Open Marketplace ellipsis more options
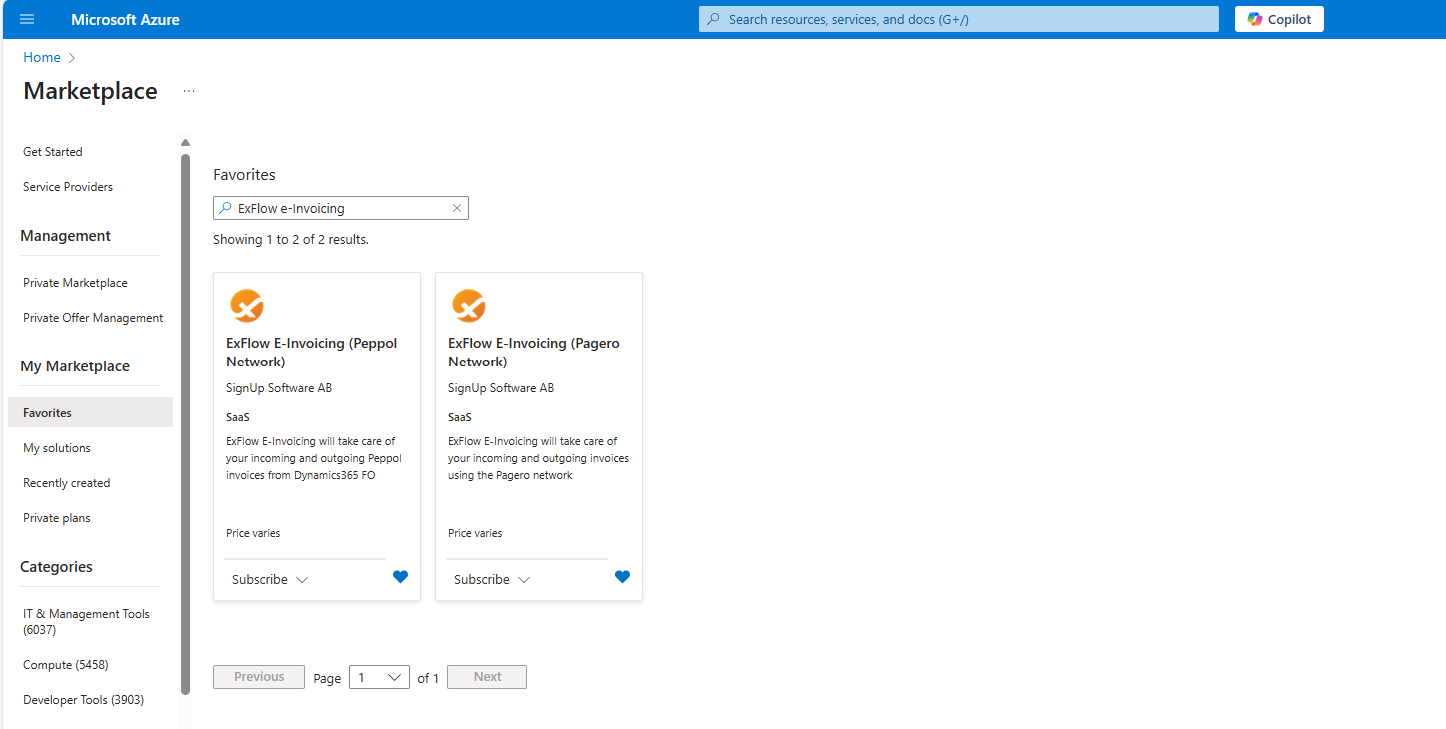This screenshot has height=729, width=1446. pyautogui.click(x=189, y=91)
